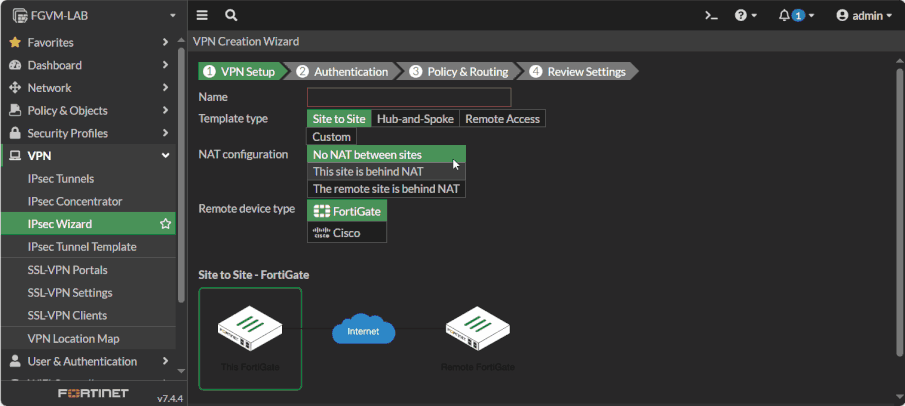
Task: Click the Security Profiles lock icon
Action: pos(15,133)
